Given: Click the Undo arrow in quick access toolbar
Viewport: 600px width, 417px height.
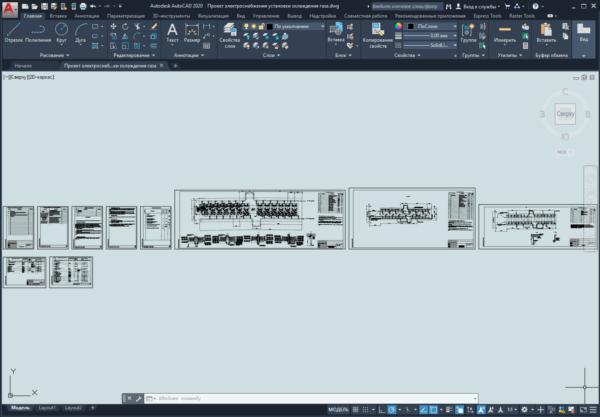Looking at the screenshot, I should [93, 6].
